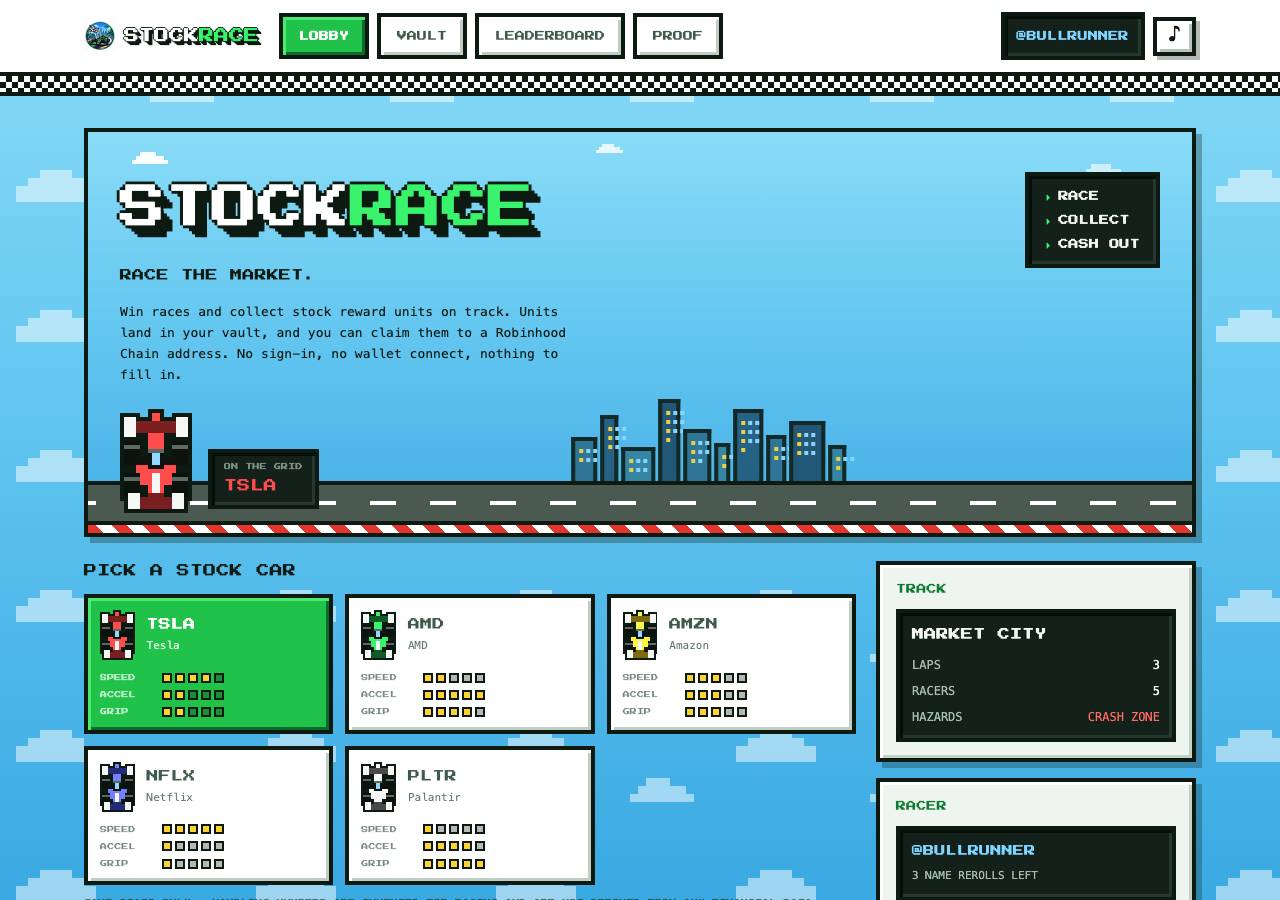Click the 'RACE THE MARKET.' tagline
The width and height of the screenshot is (1280, 900).
coord(216,274)
